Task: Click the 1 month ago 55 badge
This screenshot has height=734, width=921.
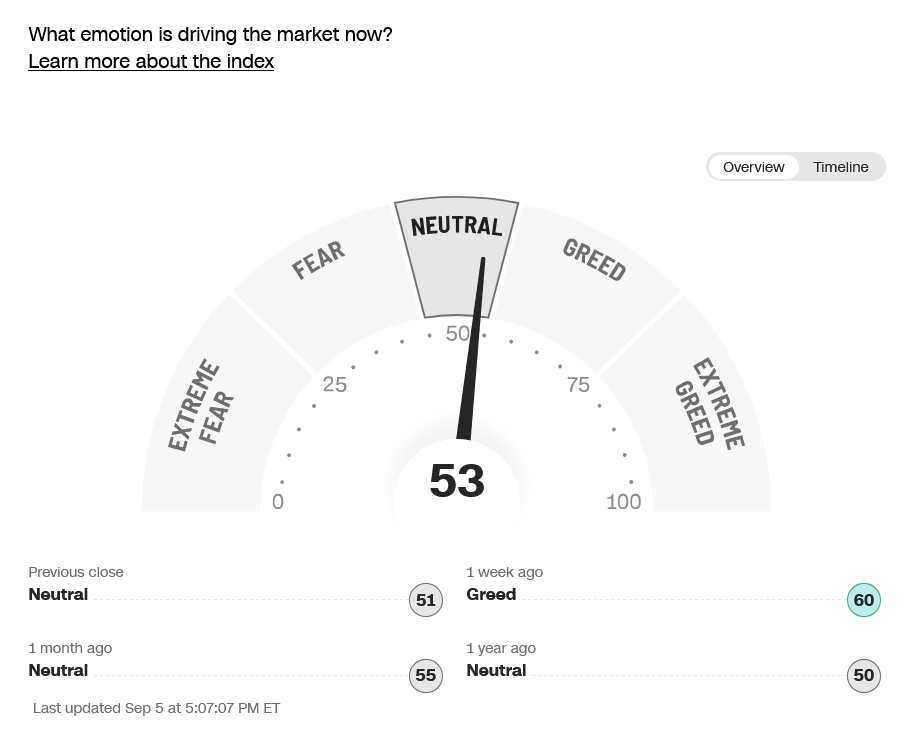Action: [x=426, y=675]
